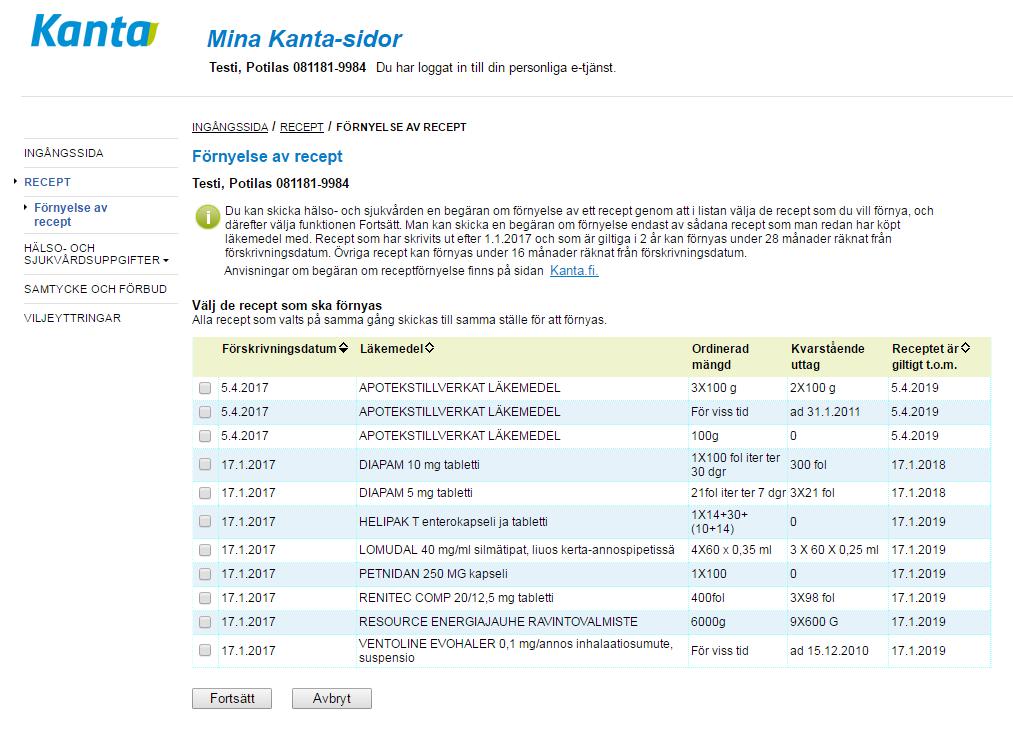Click LOMUDAL 40 mg/ml silmätipat text

tap(517, 550)
